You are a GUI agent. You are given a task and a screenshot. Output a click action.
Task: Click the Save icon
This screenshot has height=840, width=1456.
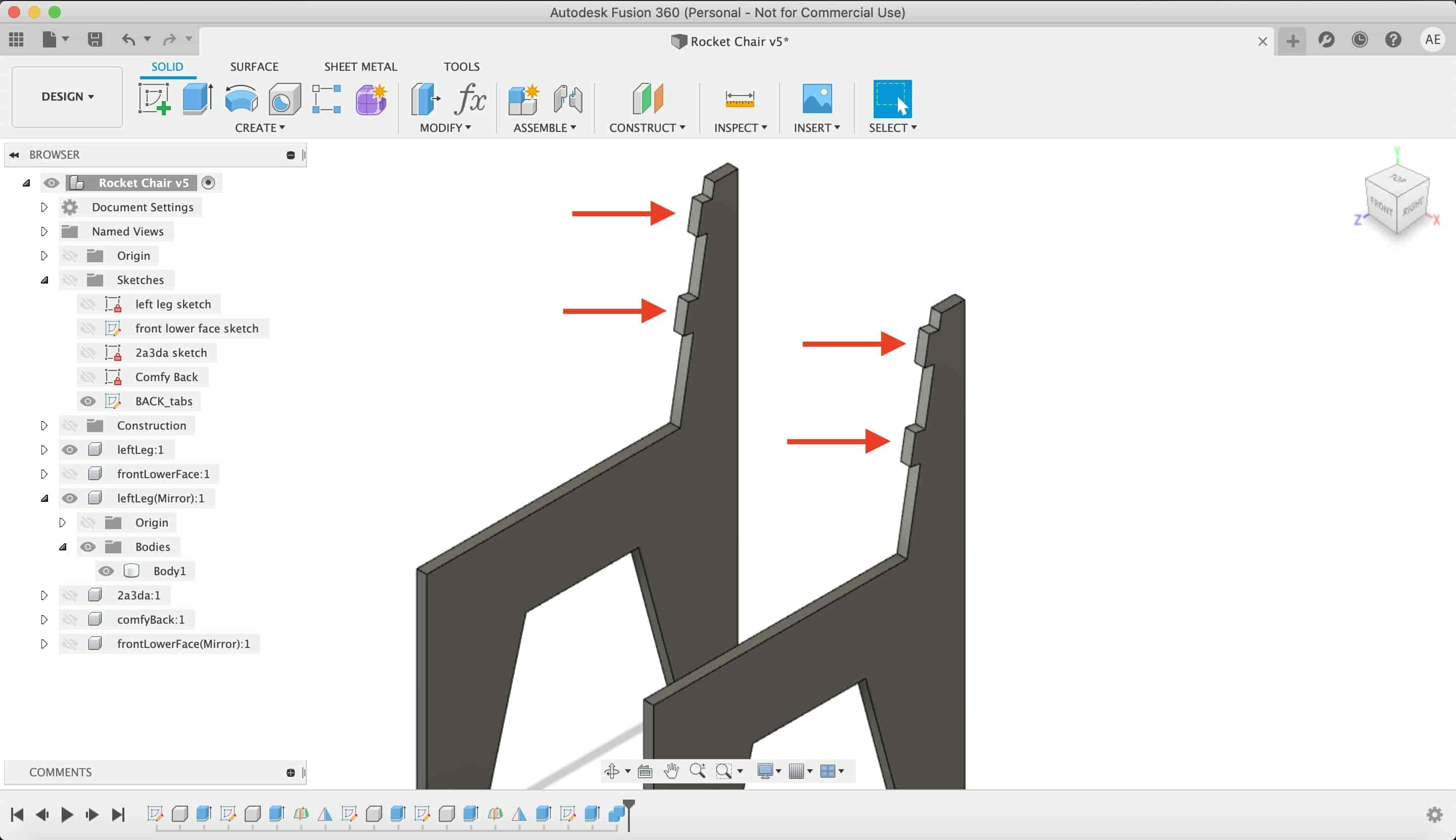point(95,39)
